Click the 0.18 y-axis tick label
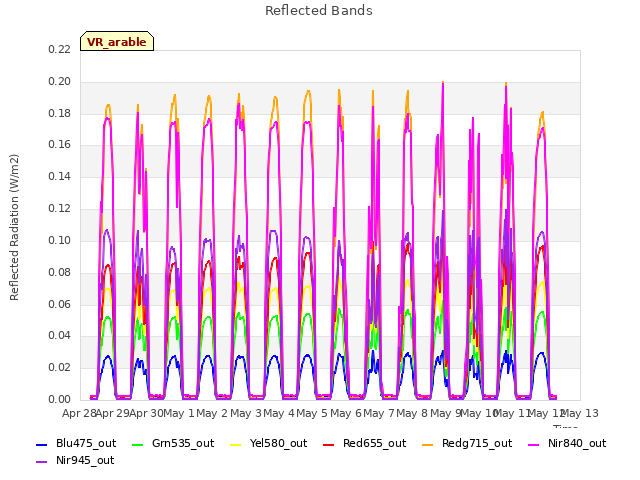Viewport: 640px width, 480px height. [x=59, y=113]
